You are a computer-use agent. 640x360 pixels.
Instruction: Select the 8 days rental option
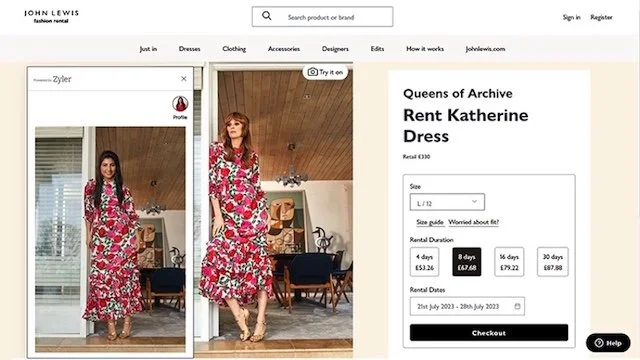point(467,262)
